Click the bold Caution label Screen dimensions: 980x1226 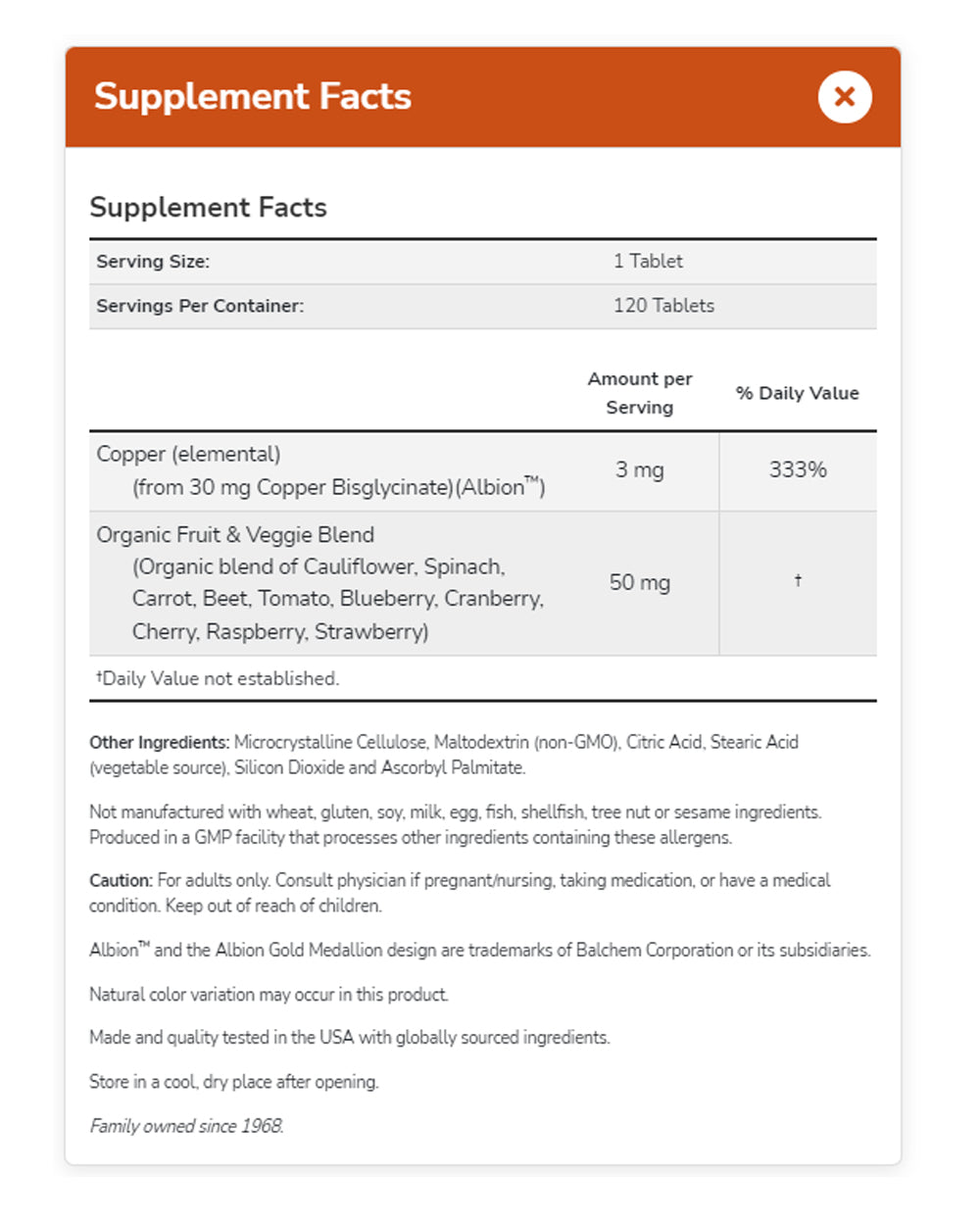pos(121,881)
